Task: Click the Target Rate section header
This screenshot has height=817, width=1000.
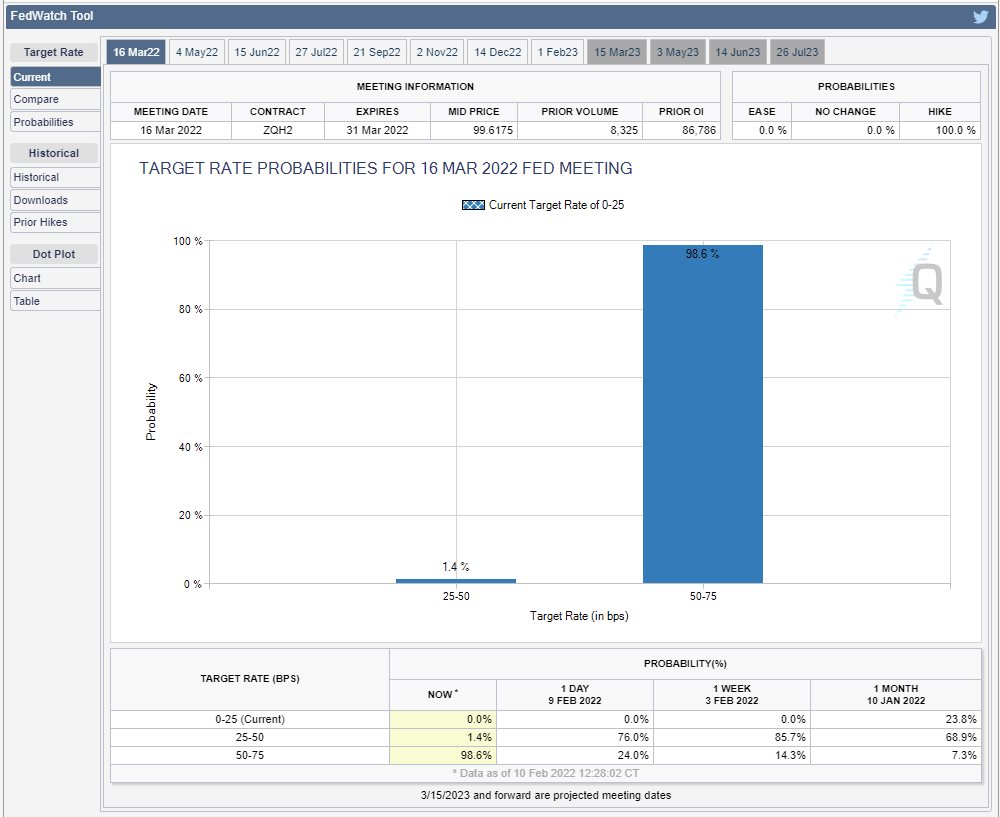Action: pyautogui.click(x=54, y=52)
